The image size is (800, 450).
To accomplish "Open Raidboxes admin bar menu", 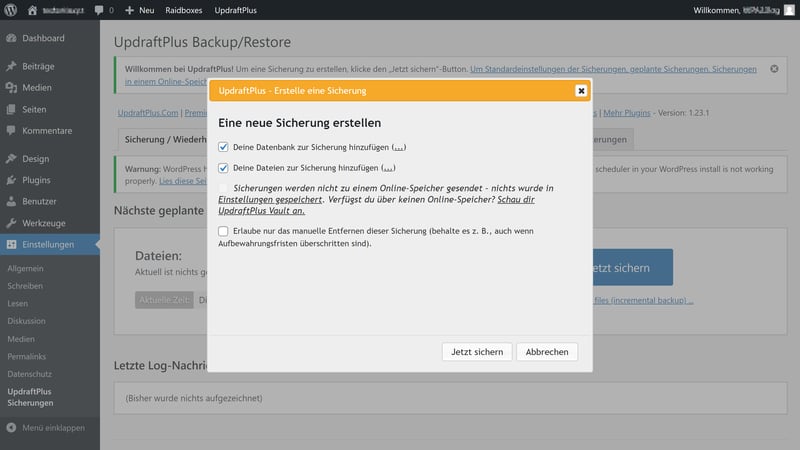I will click(183, 10).
